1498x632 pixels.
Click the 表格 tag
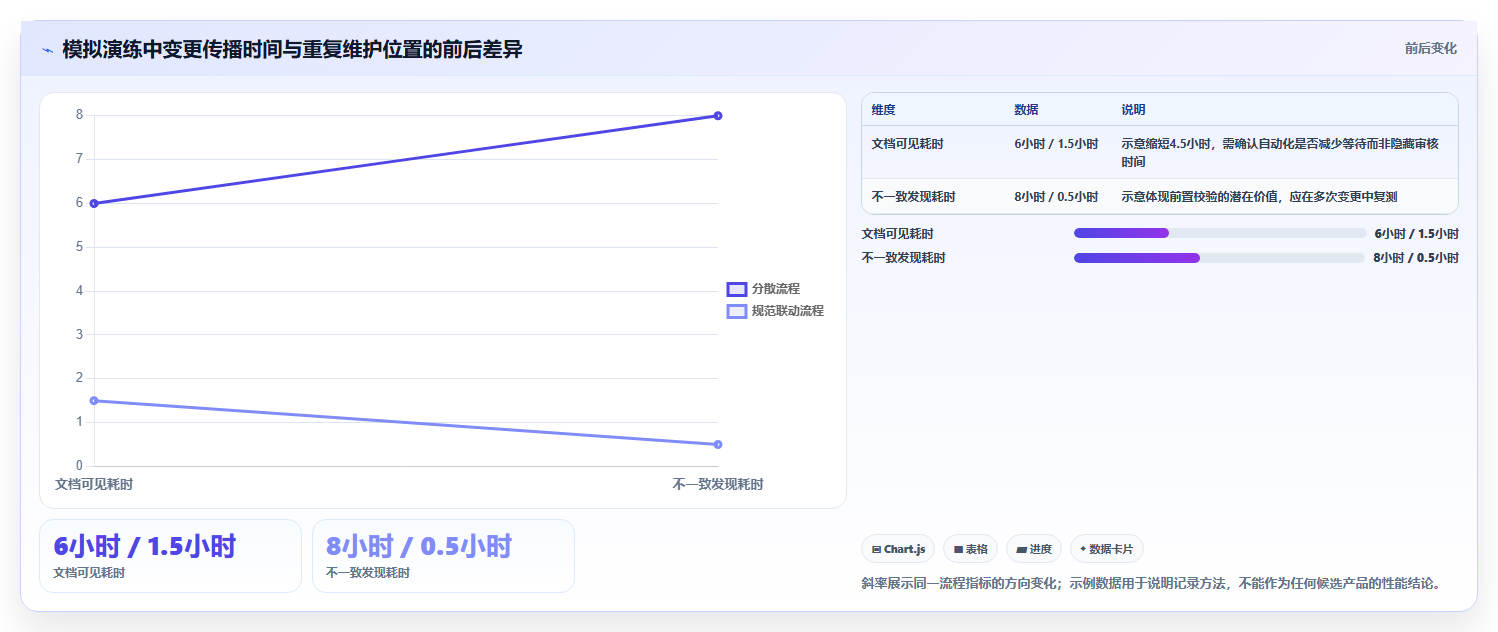(x=970, y=549)
